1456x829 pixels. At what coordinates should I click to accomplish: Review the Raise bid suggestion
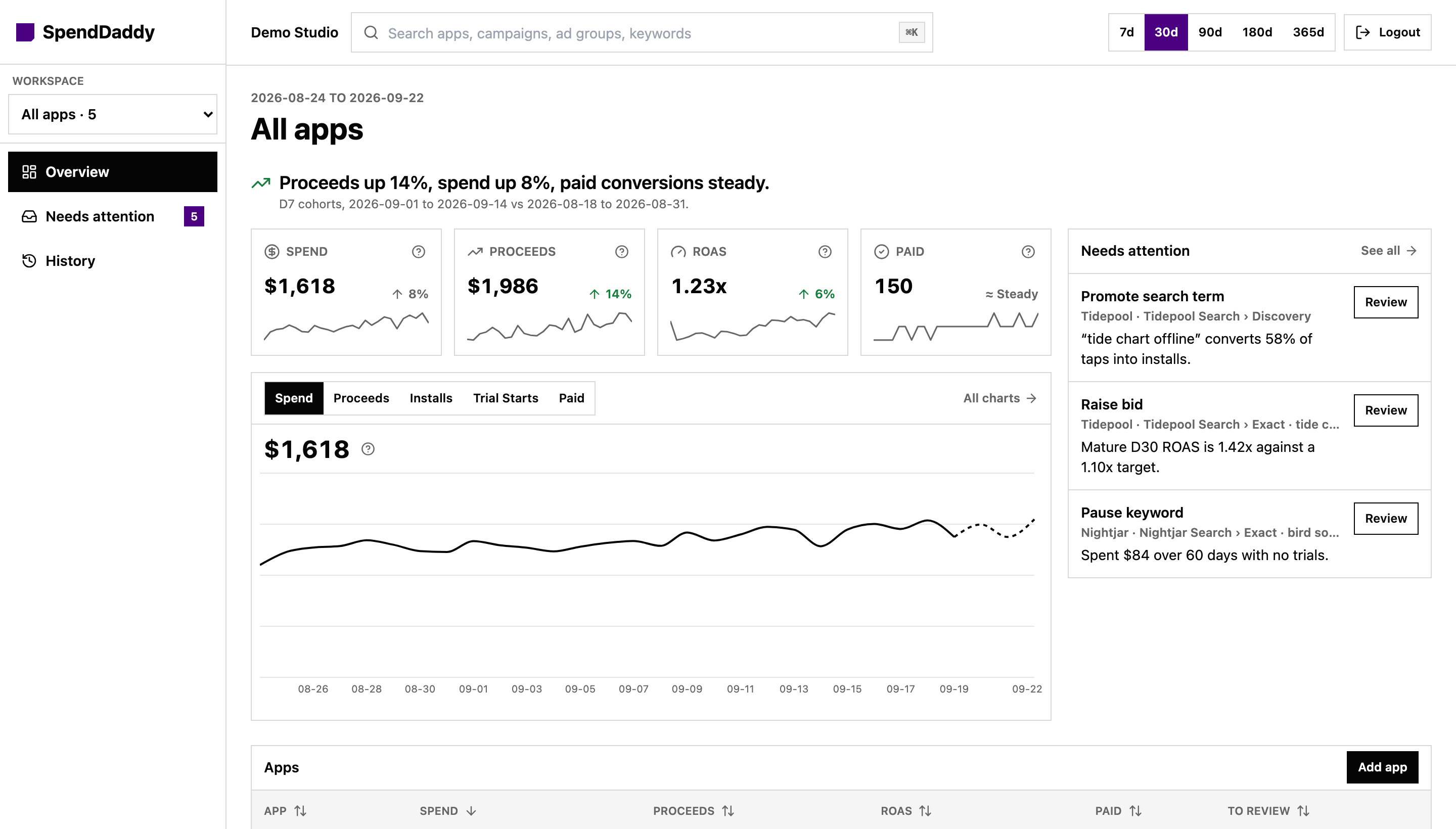pyautogui.click(x=1386, y=410)
